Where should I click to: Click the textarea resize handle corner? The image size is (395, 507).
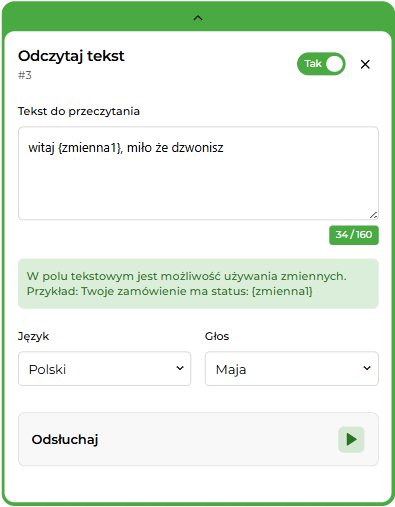pyautogui.click(x=373, y=215)
